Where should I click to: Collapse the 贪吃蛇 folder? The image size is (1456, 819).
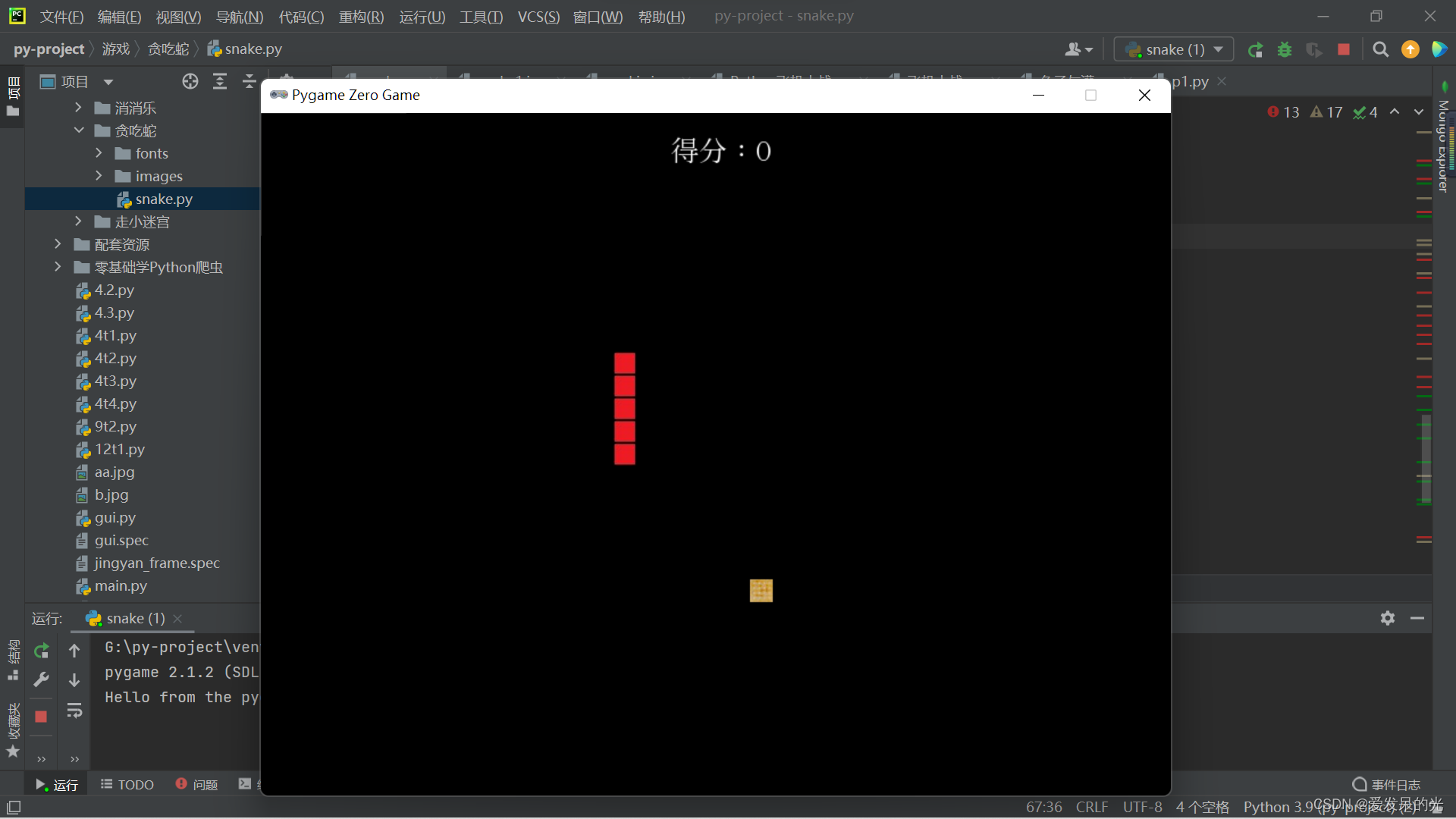[79, 130]
